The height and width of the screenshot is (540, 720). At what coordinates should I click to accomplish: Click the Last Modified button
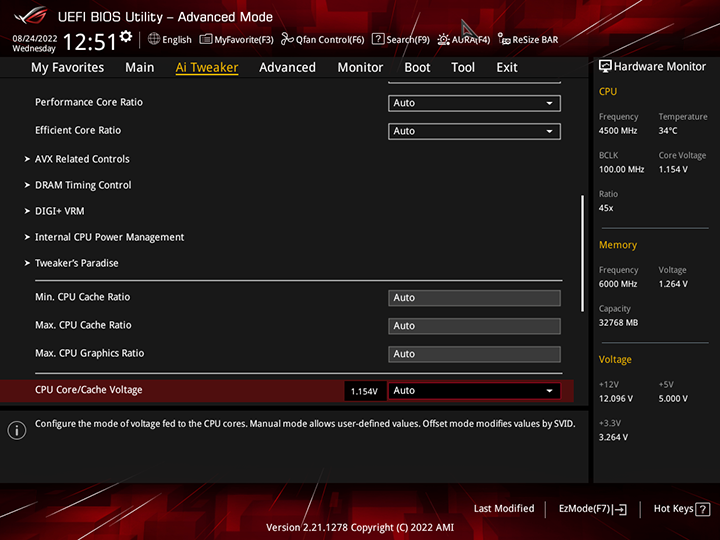(x=504, y=509)
